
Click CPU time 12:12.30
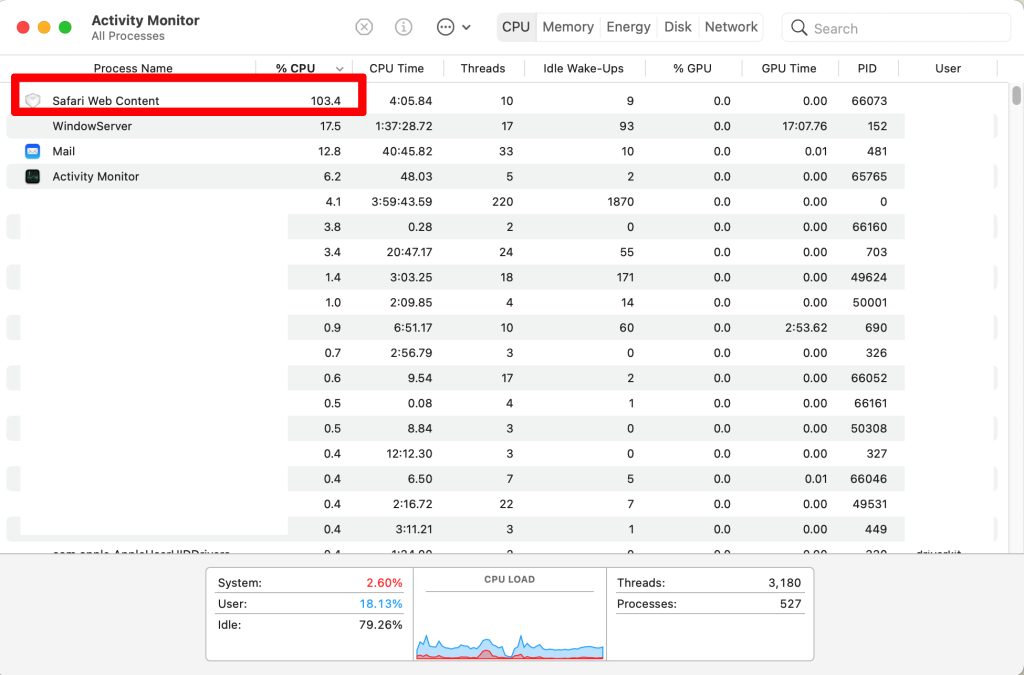click(x=409, y=454)
